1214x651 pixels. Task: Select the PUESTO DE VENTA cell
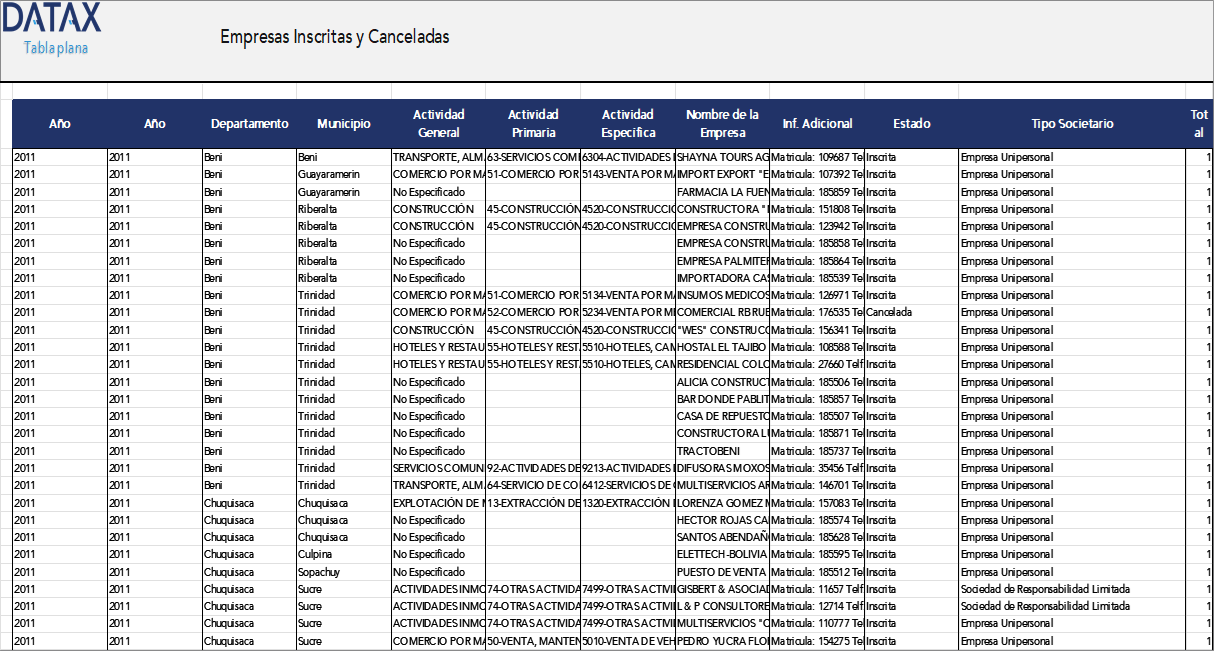pos(723,572)
